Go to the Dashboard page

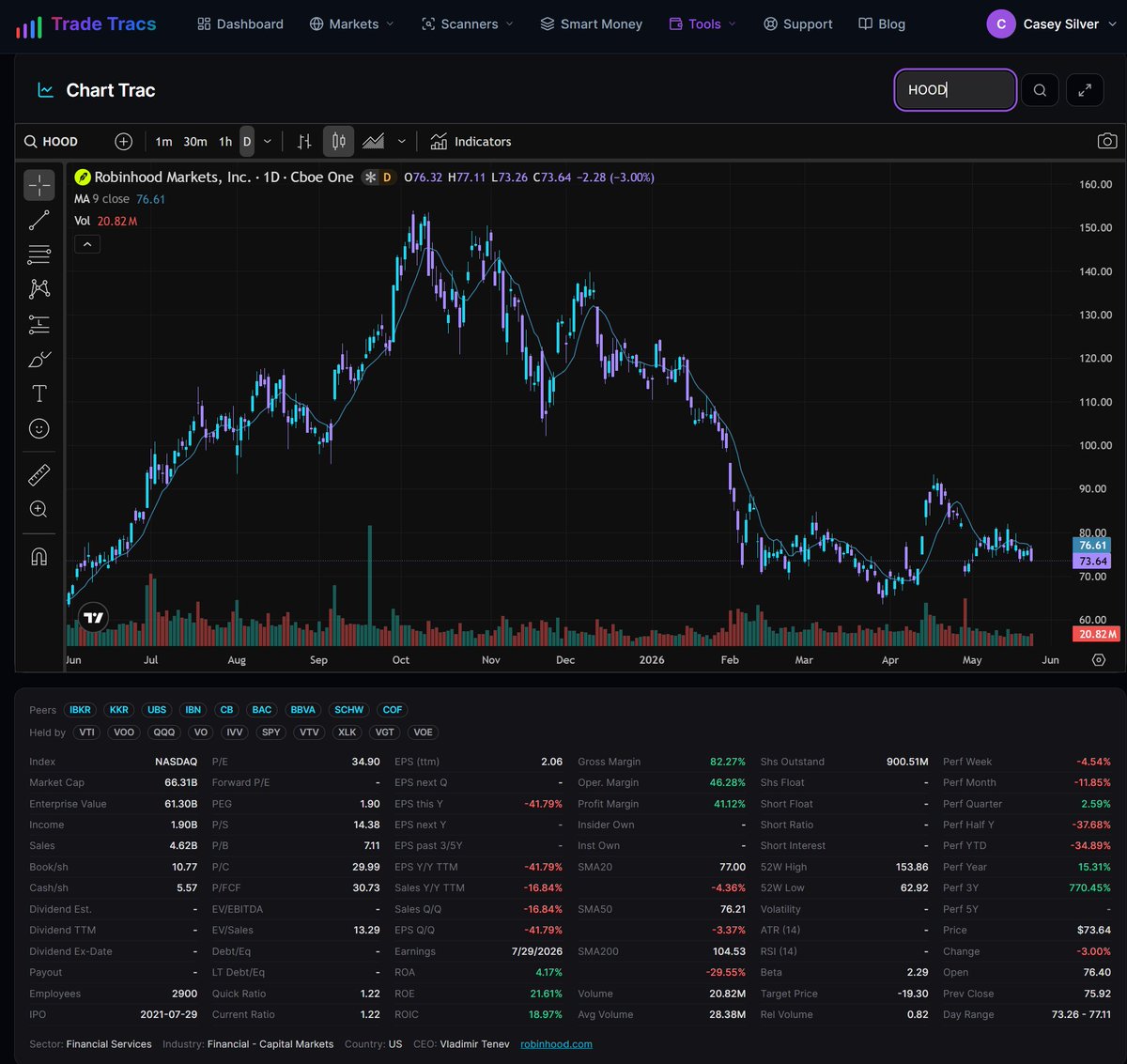click(240, 24)
